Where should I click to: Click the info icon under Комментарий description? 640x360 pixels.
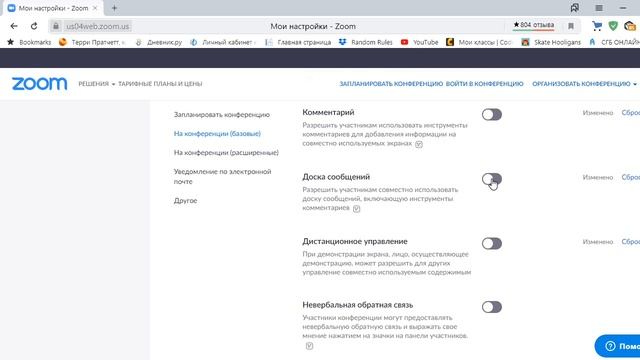pos(419,144)
